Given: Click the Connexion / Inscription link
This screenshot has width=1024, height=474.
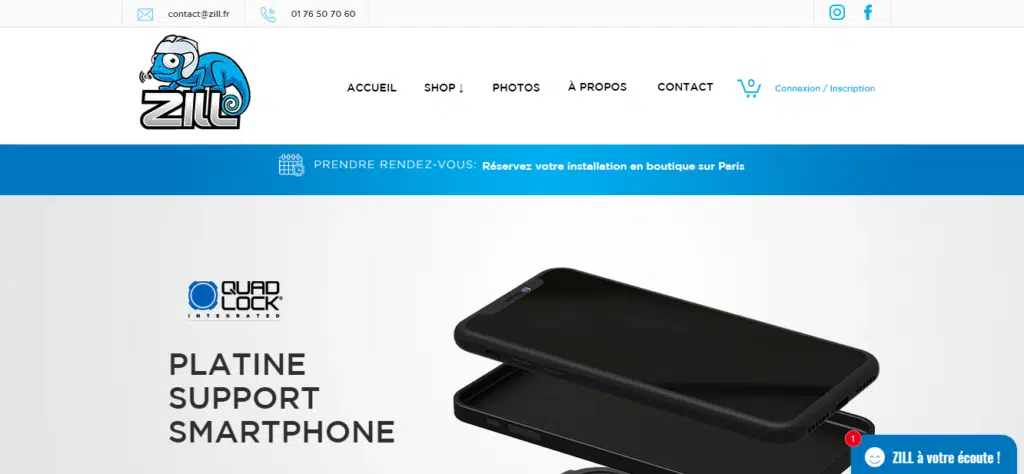Looking at the screenshot, I should pos(825,88).
